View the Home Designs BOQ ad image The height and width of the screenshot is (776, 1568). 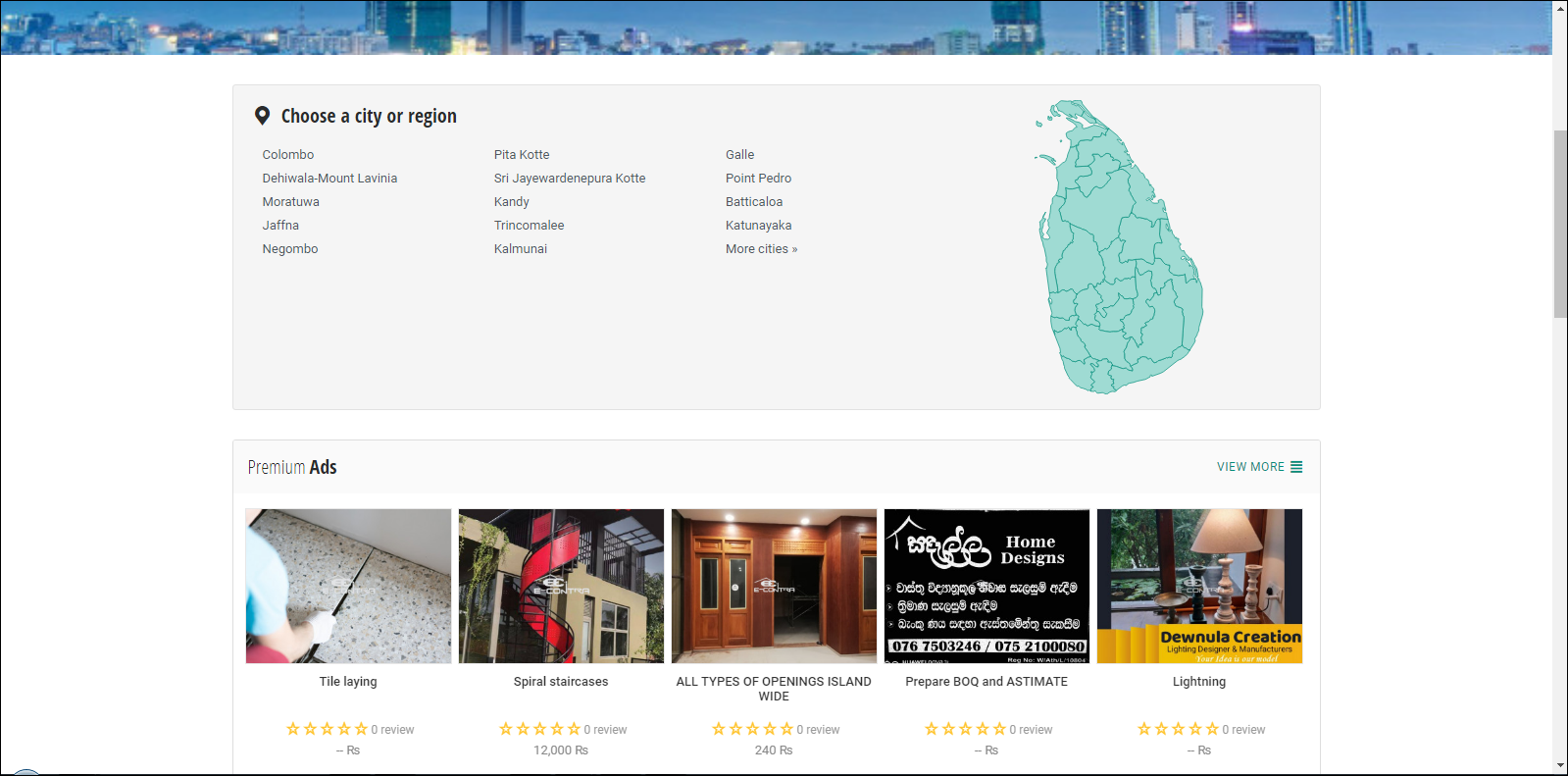[x=986, y=586]
